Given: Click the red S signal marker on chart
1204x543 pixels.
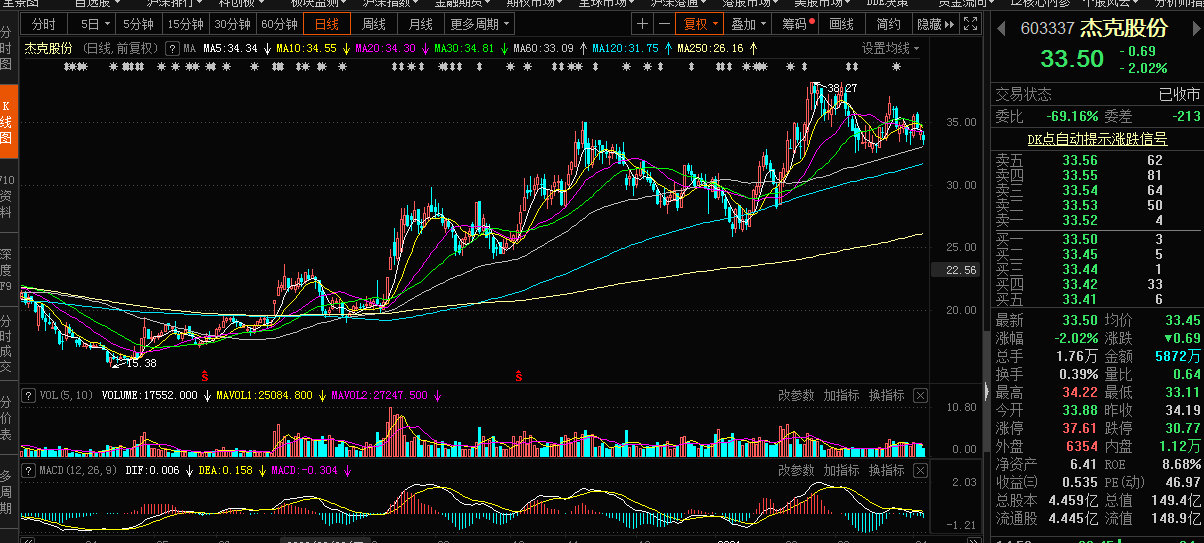Looking at the screenshot, I should coord(205,376).
